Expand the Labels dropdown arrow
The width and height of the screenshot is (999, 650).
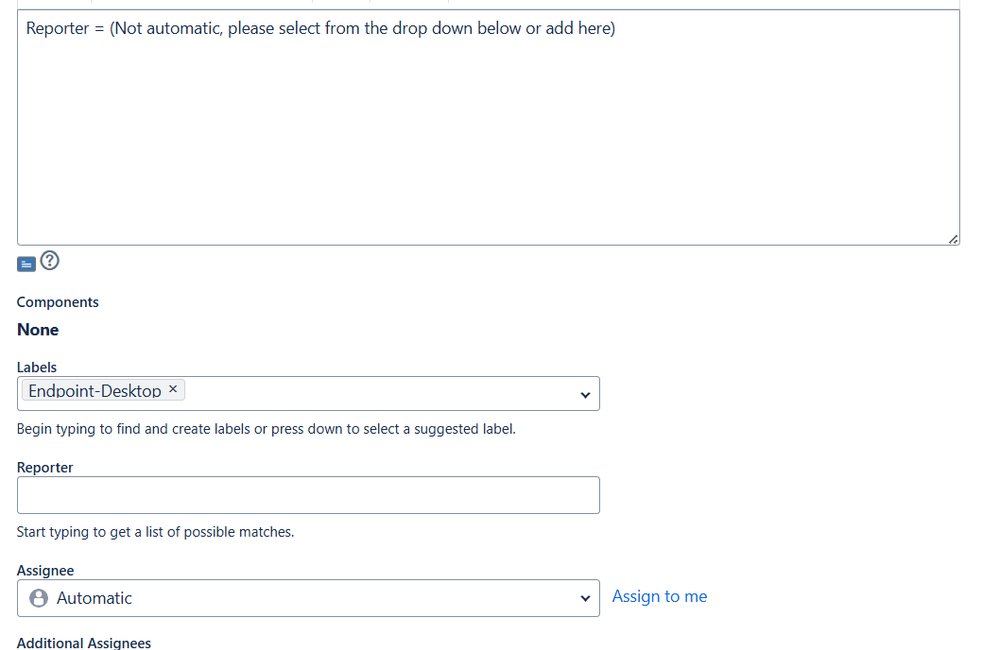click(x=586, y=395)
